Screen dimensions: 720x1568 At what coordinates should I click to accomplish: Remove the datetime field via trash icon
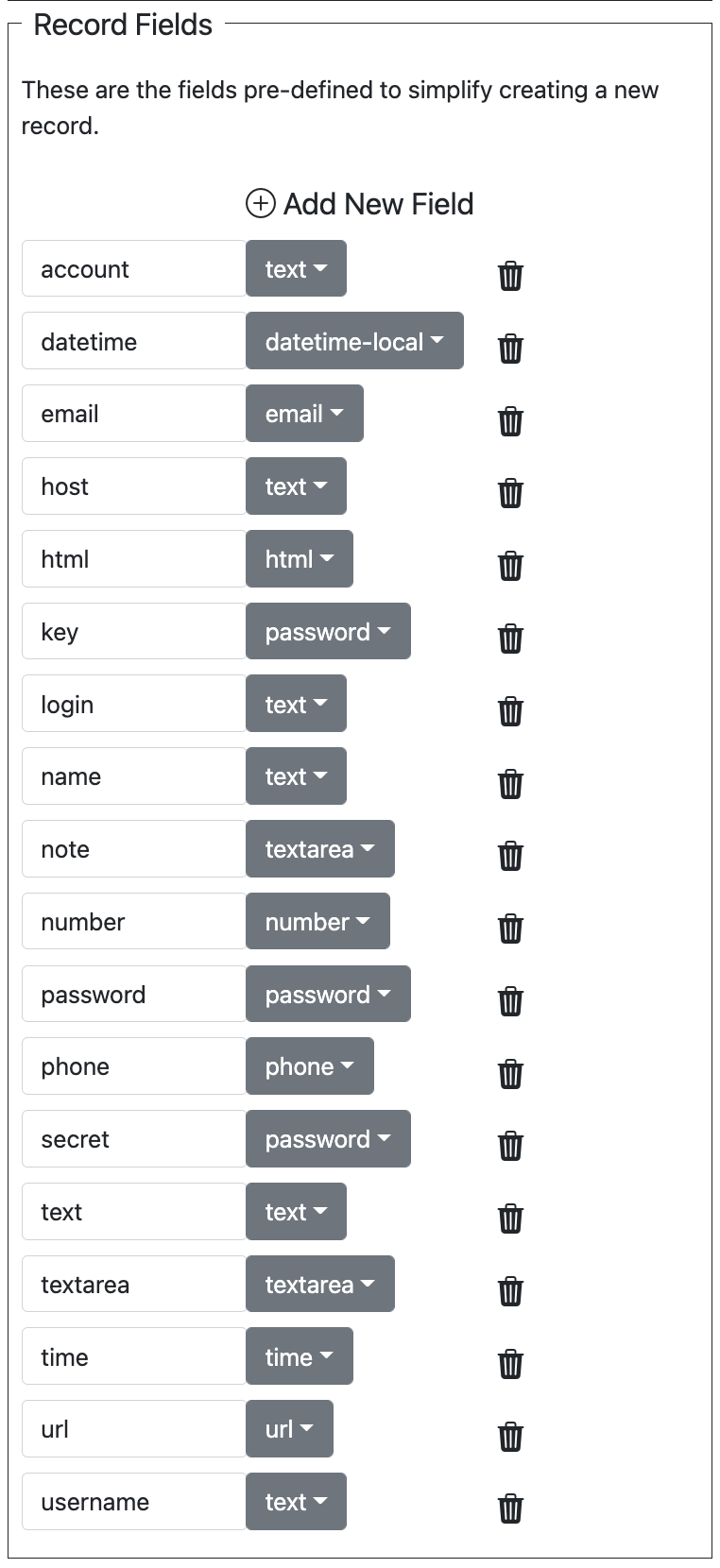[x=510, y=349]
